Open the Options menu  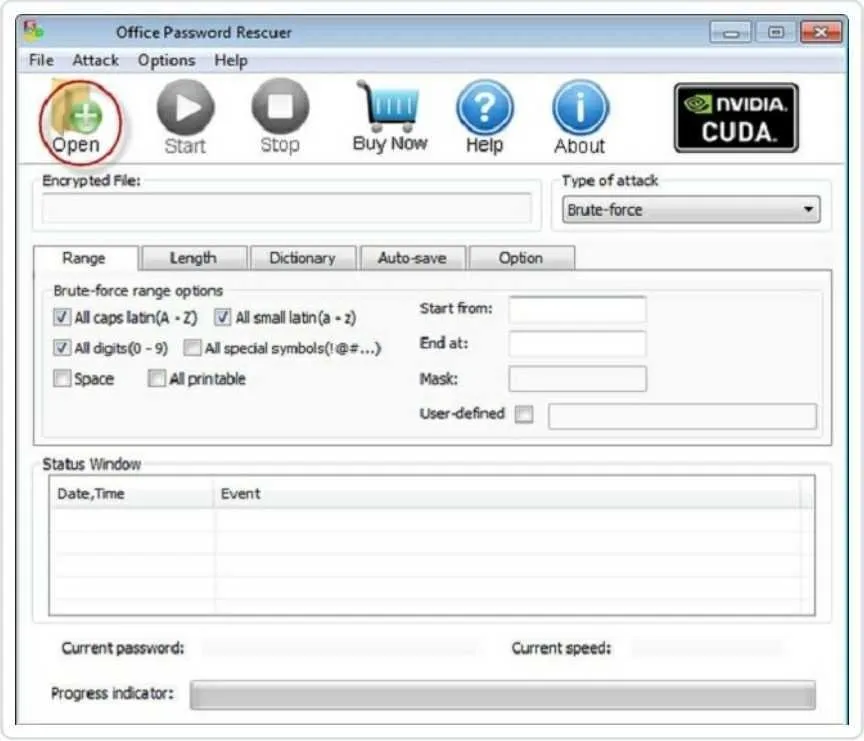coord(166,60)
